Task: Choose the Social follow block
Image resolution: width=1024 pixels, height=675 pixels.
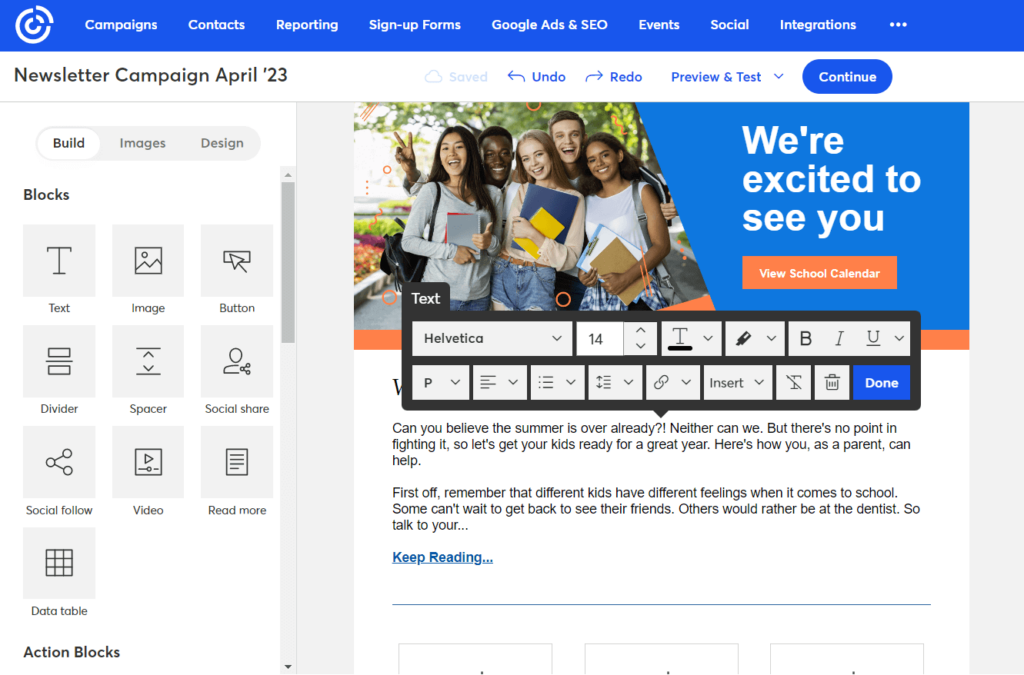Action: [59, 462]
